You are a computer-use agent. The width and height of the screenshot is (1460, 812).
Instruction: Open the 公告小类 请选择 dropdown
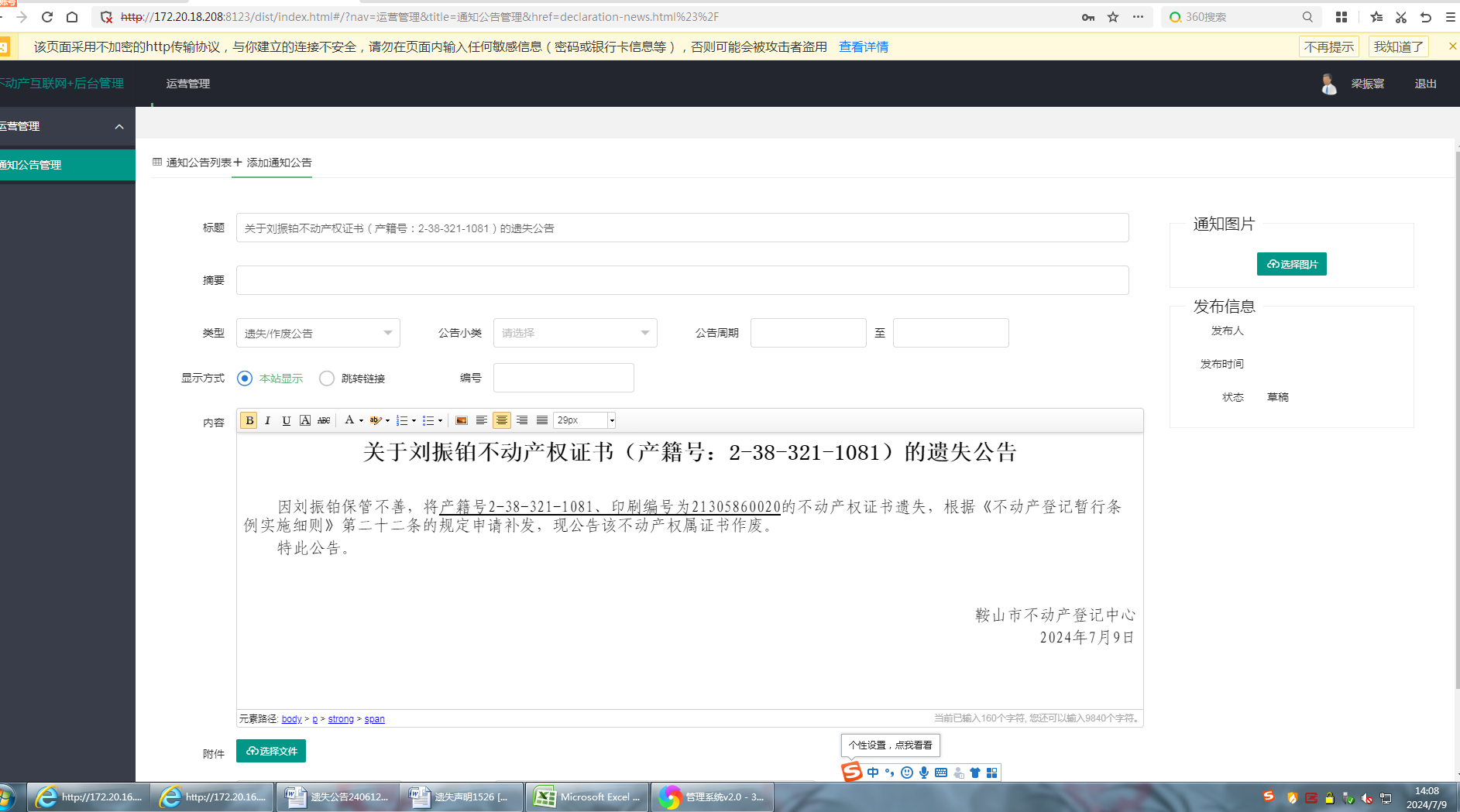pyautogui.click(x=575, y=333)
